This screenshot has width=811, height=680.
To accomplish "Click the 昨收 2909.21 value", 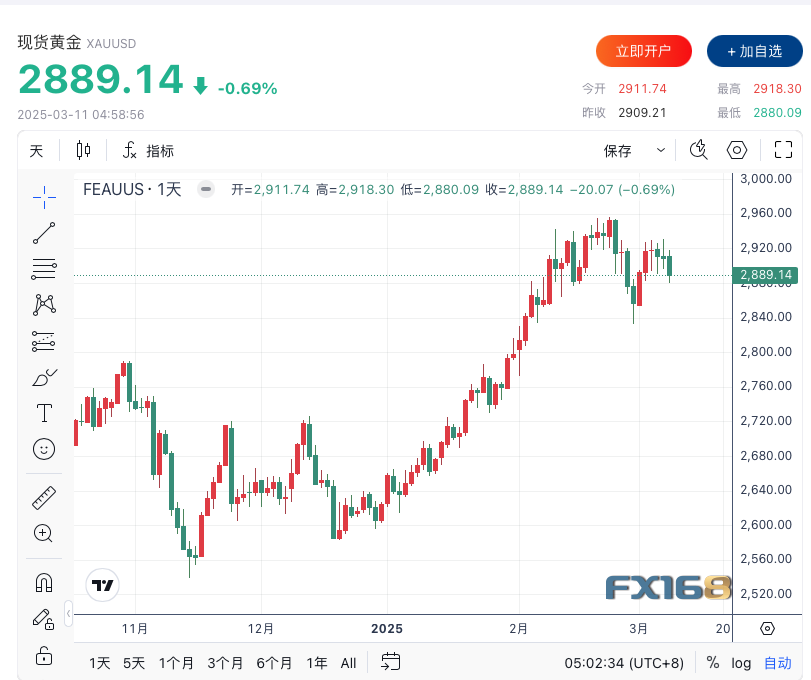I will click(x=642, y=113).
